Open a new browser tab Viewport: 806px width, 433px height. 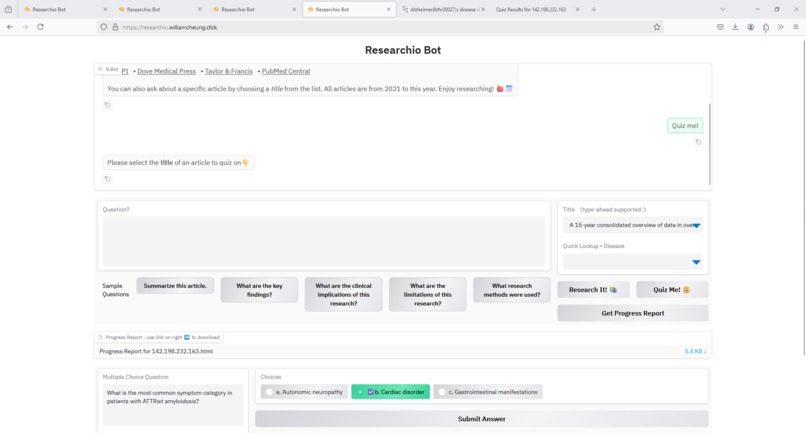(593, 9)
